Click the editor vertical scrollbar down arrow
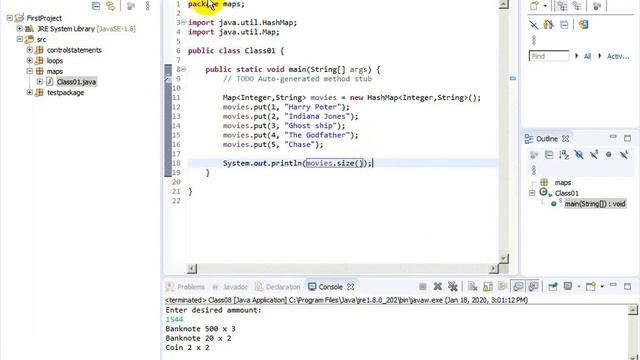 tap(504, 258)
